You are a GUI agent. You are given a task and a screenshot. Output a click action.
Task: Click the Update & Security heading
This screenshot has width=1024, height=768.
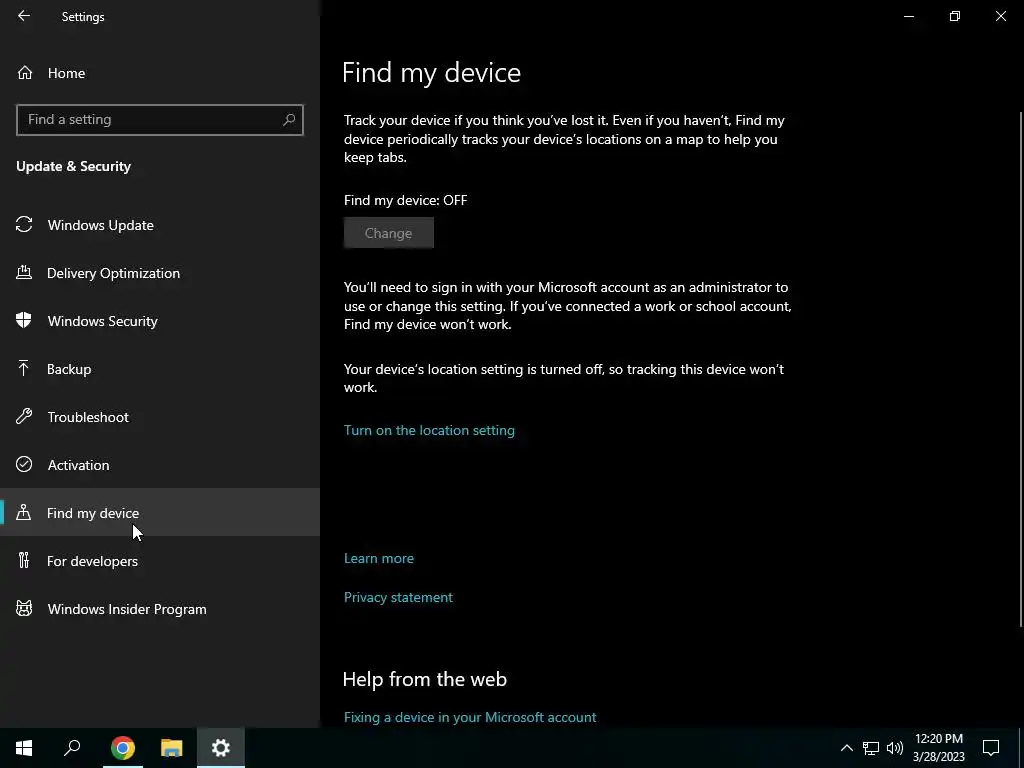(x=74, y=167)
